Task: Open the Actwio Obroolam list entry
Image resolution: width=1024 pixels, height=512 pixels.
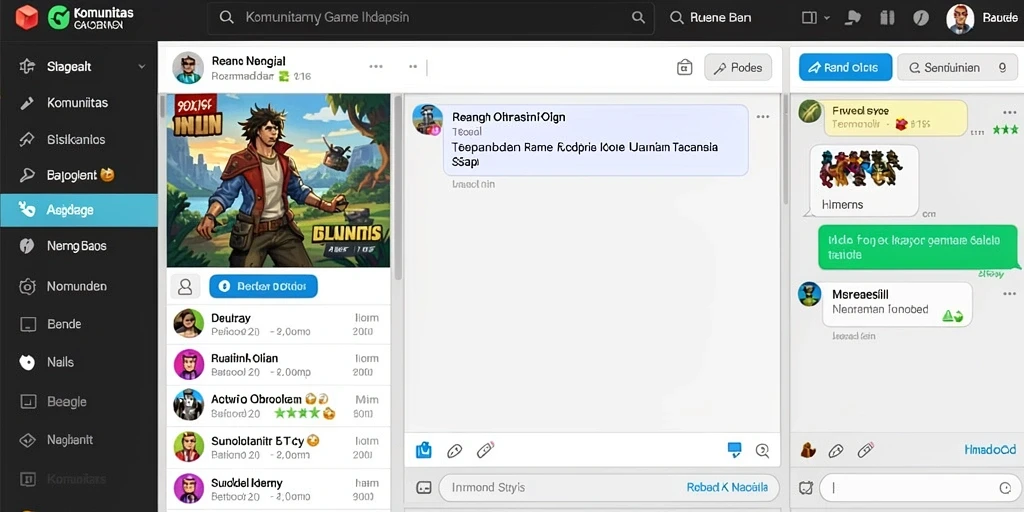Action: 278,405
